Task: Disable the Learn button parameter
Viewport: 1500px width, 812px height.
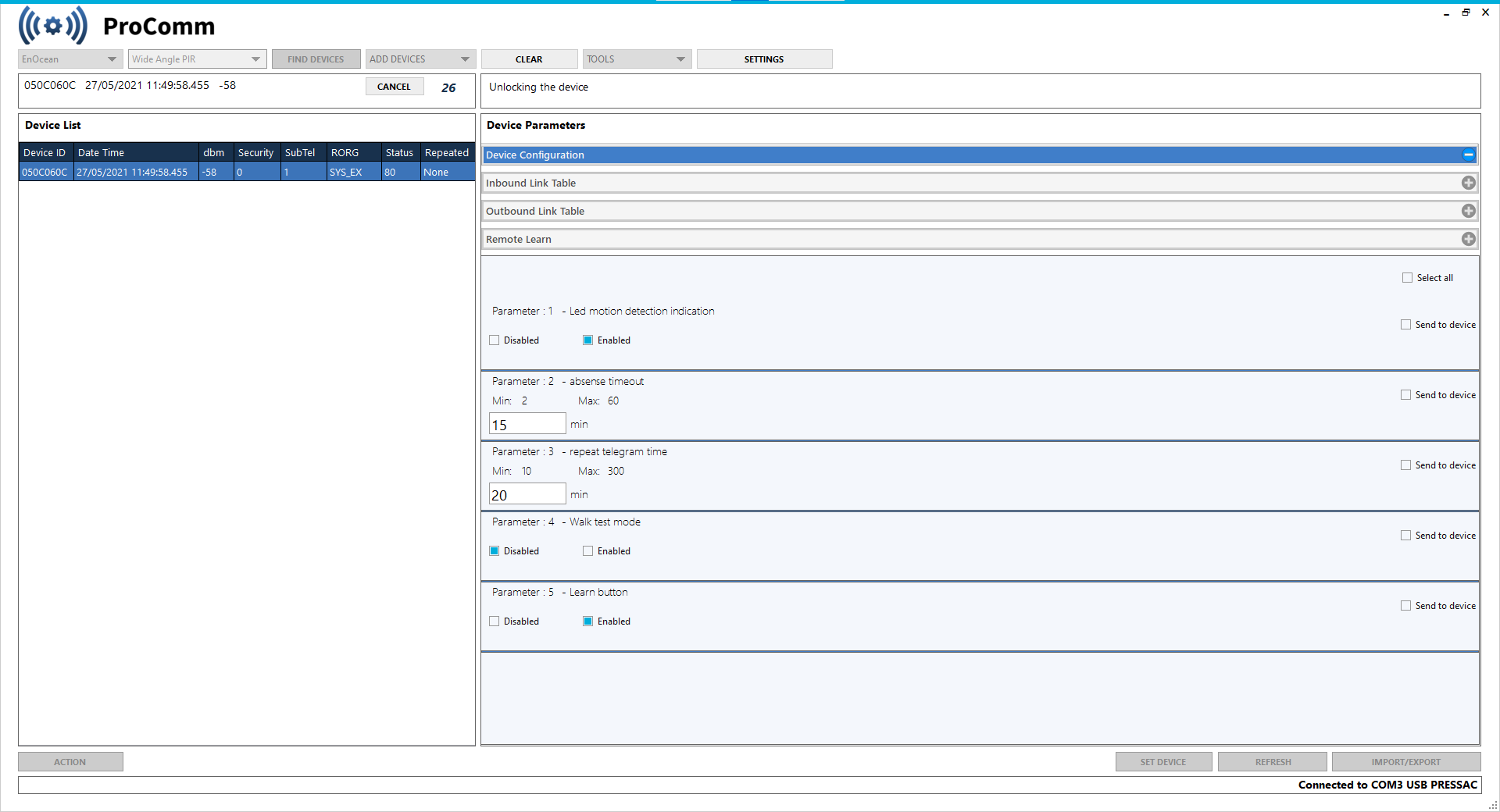Action: click(x=494, y=621)
